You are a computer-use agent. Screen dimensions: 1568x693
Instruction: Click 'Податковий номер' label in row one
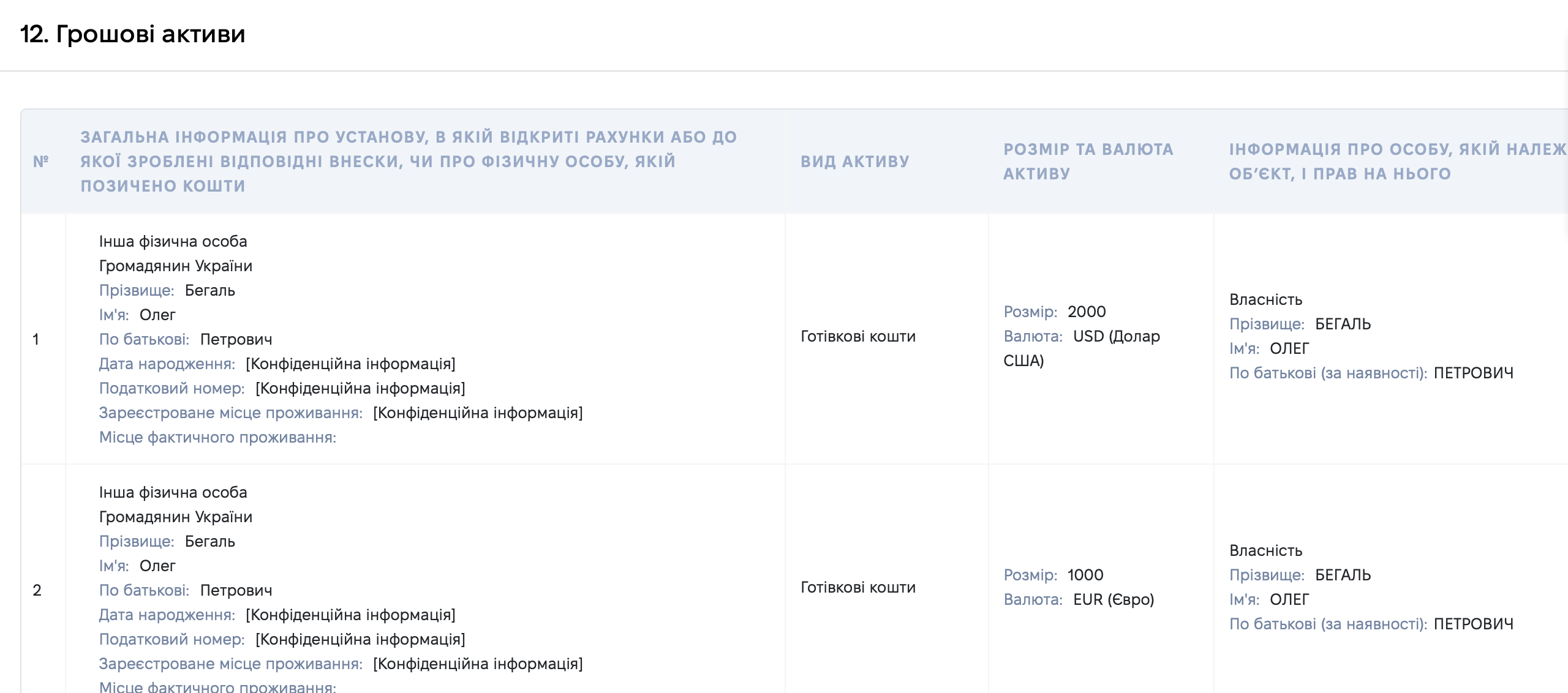(x=172, y=388)
